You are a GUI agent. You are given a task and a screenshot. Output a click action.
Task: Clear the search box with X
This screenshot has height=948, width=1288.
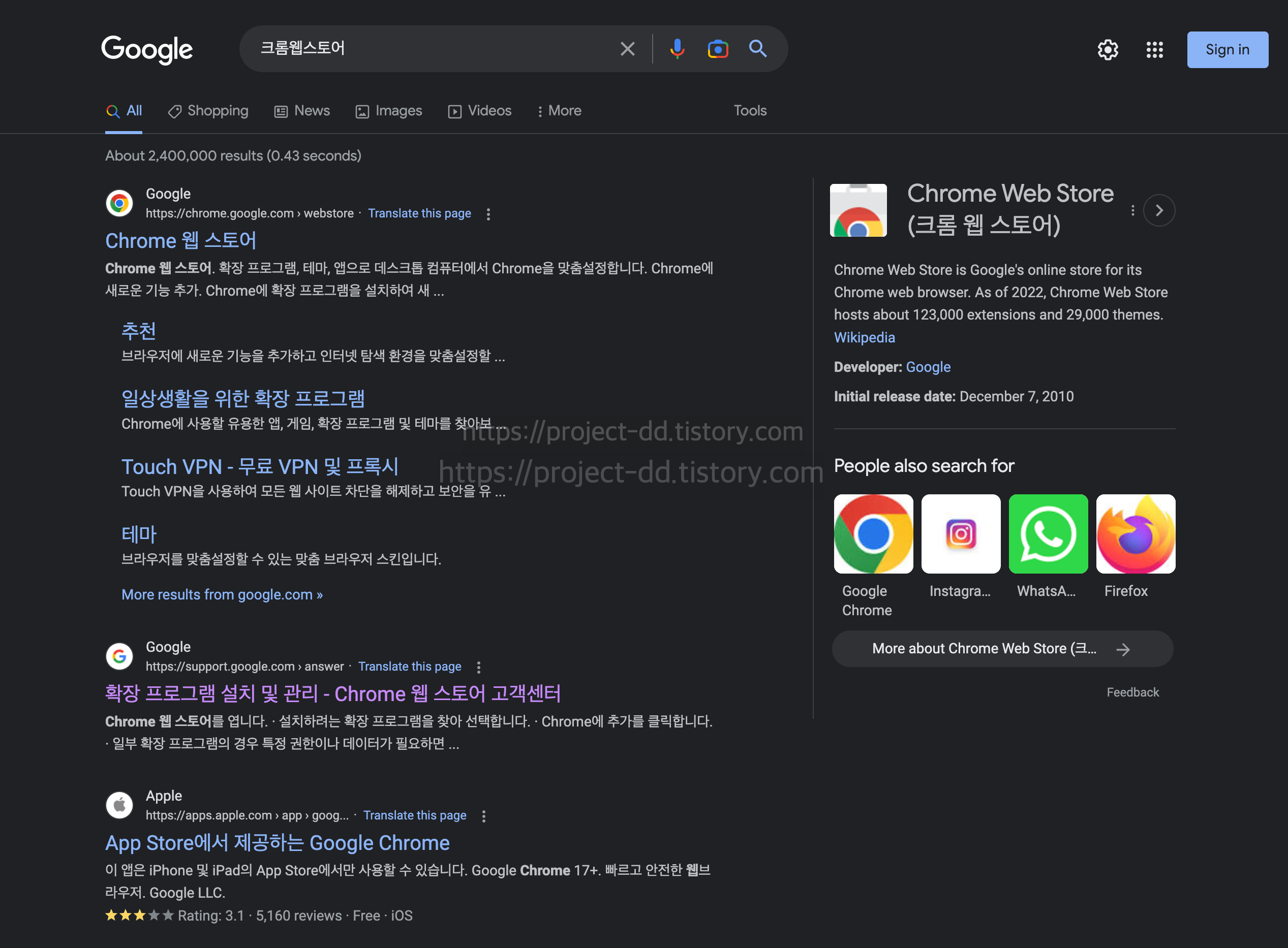pos(627,49)
